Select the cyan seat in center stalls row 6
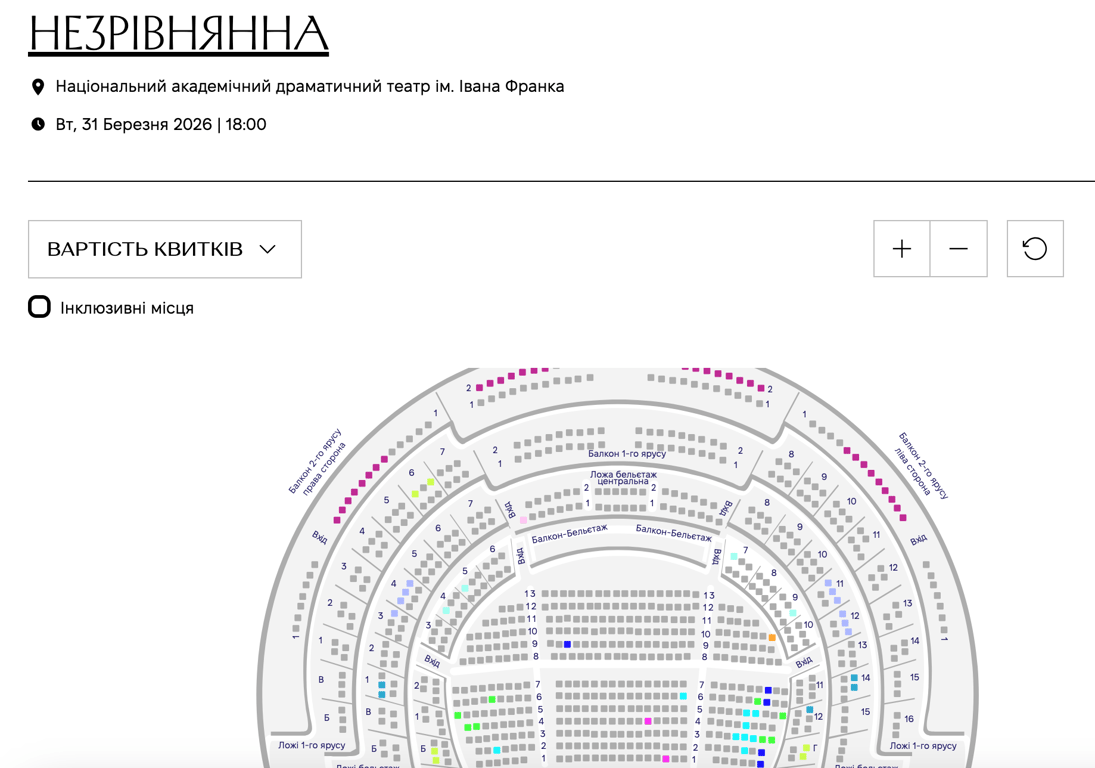This screenshot has height=768, width=1095. click(684, 696)
